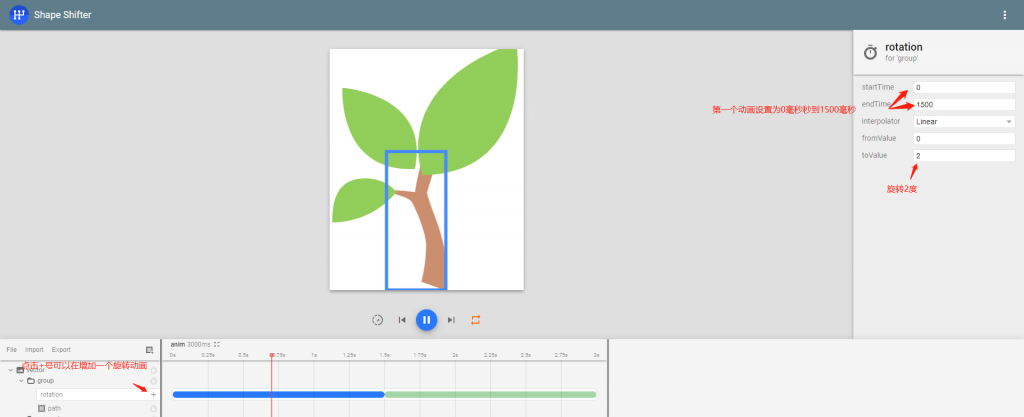Toggle visibility circle for path layer
The image size is (1024, 417).
(x=153, y=408)
